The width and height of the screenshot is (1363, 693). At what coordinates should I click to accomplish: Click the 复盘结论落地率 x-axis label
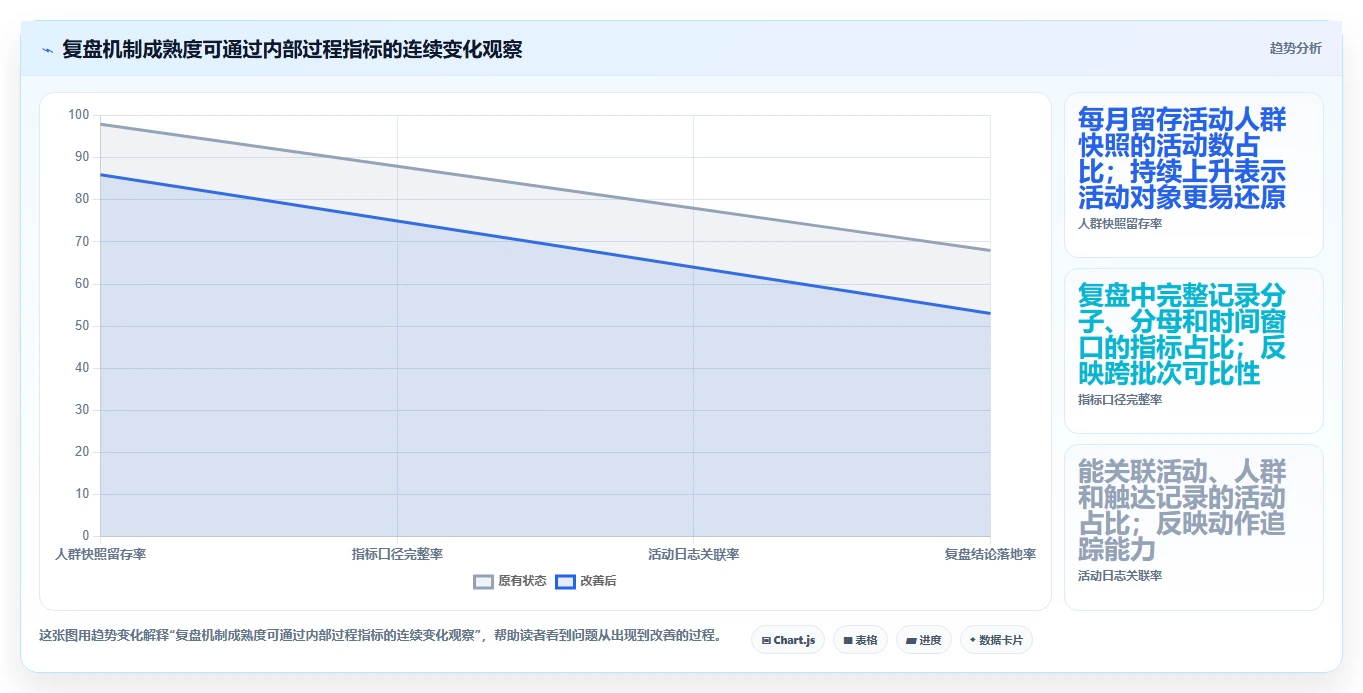(990, 554)
